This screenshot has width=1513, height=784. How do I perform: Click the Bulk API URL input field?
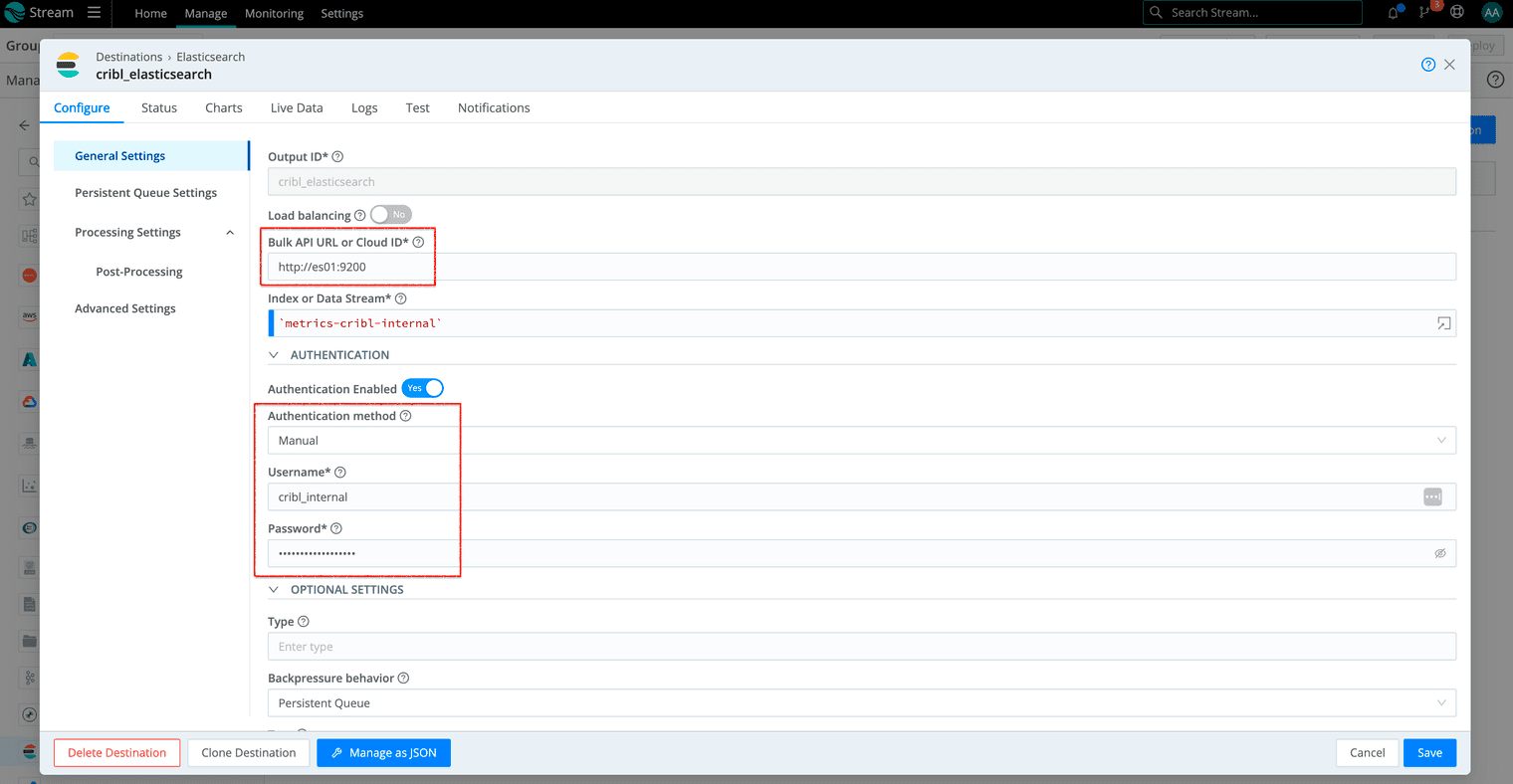(x=861, y=267)
